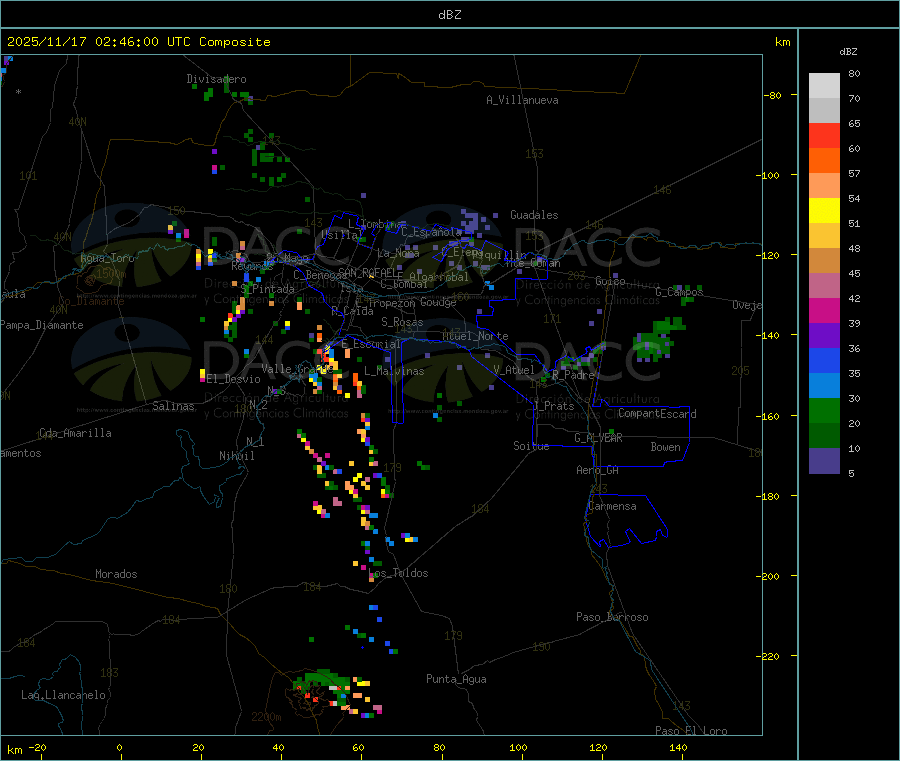
Task: Click the gold 48-51 dBZ legend swatch
Action: click(824, 236)
